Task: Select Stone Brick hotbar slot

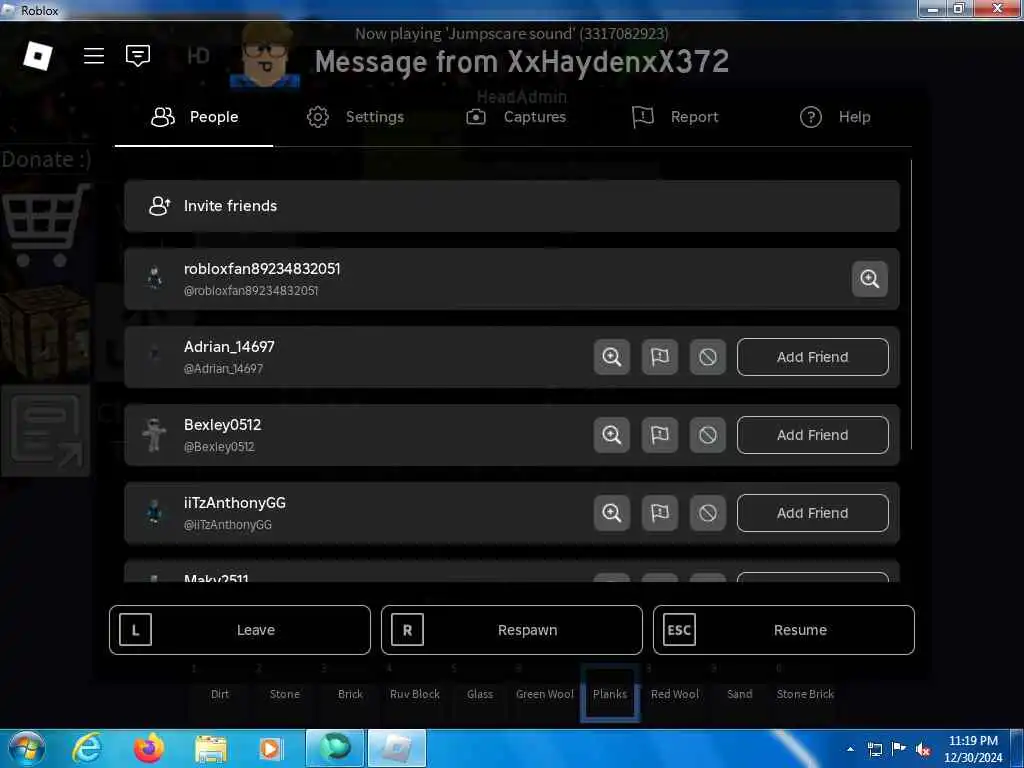Action: pos(805,694)
